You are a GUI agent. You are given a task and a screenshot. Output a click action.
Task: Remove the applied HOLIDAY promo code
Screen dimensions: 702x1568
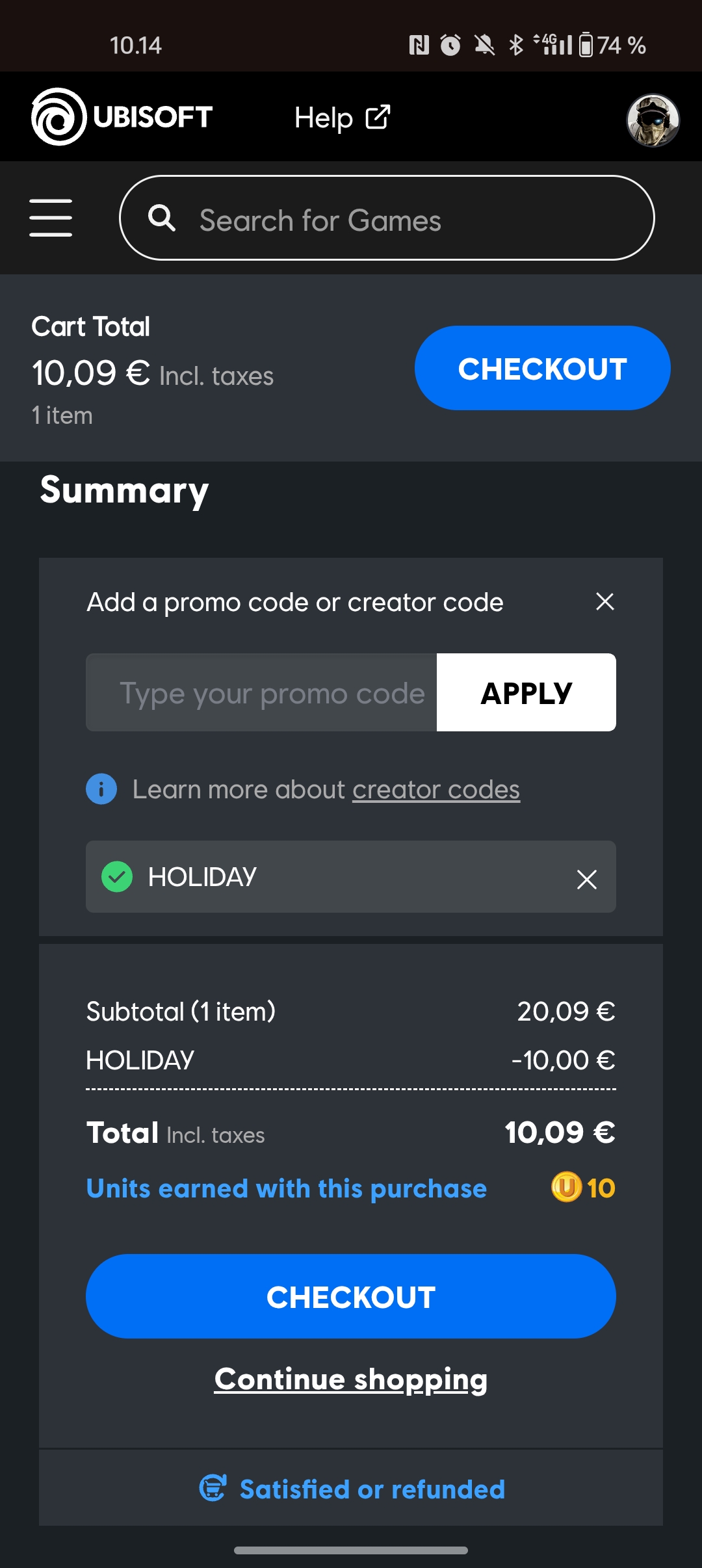586,879
